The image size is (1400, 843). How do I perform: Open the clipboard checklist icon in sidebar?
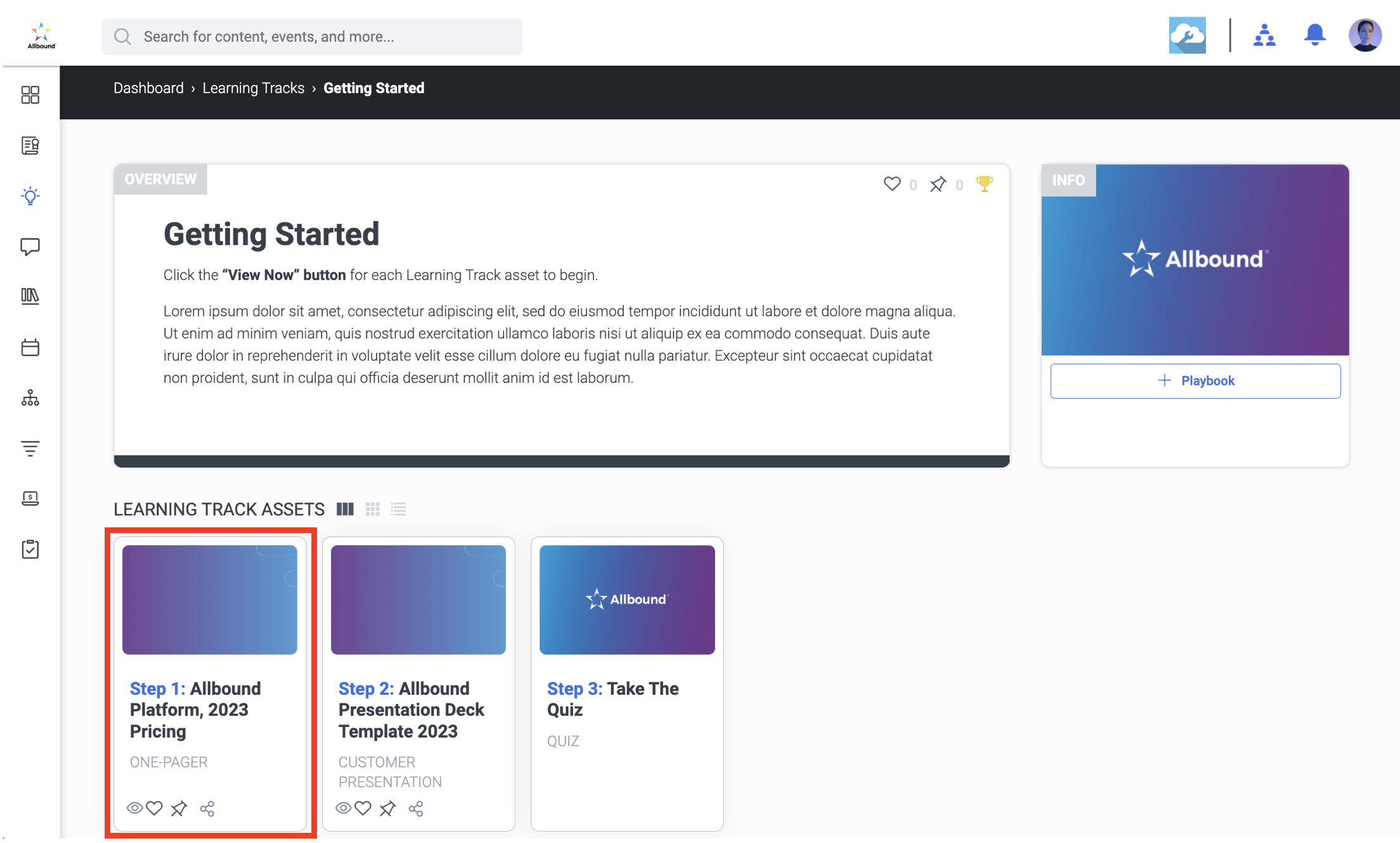click(x=30, y=549)
